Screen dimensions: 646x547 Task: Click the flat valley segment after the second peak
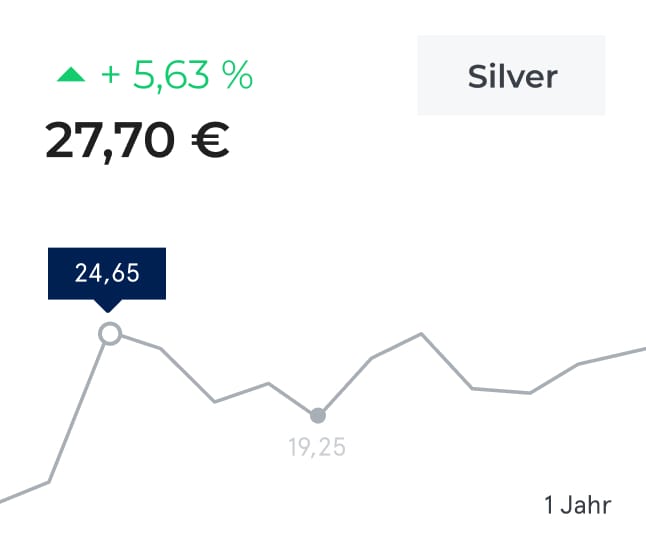[501, 390]
